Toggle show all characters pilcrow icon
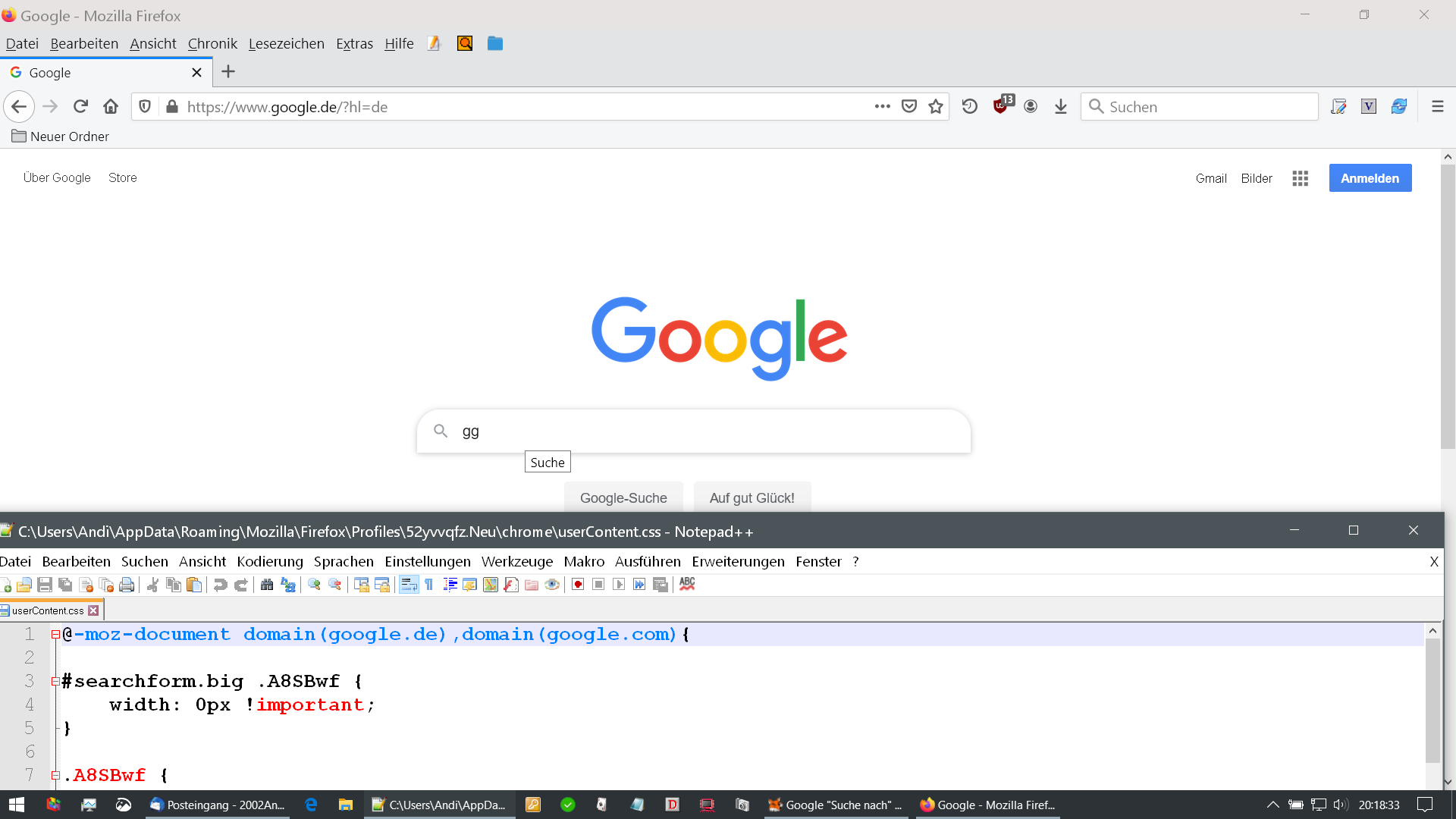The width and height of the screenshot is (1456, 819). pos(429,585)
